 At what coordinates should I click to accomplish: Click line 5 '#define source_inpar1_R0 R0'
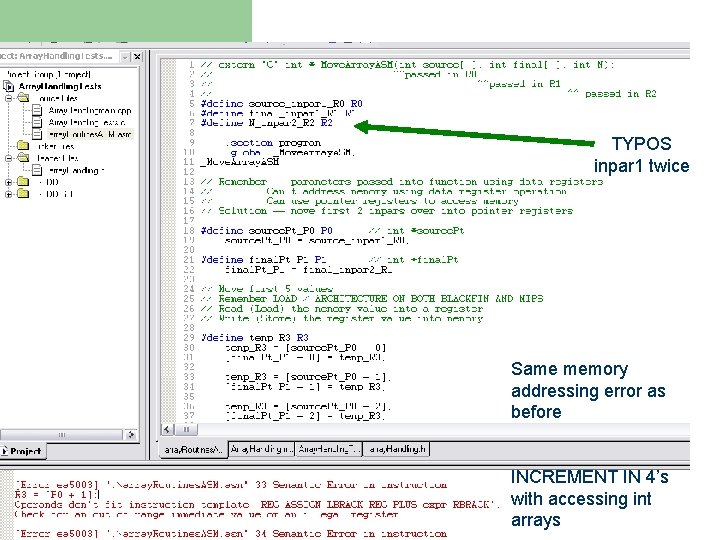point(281,103)
